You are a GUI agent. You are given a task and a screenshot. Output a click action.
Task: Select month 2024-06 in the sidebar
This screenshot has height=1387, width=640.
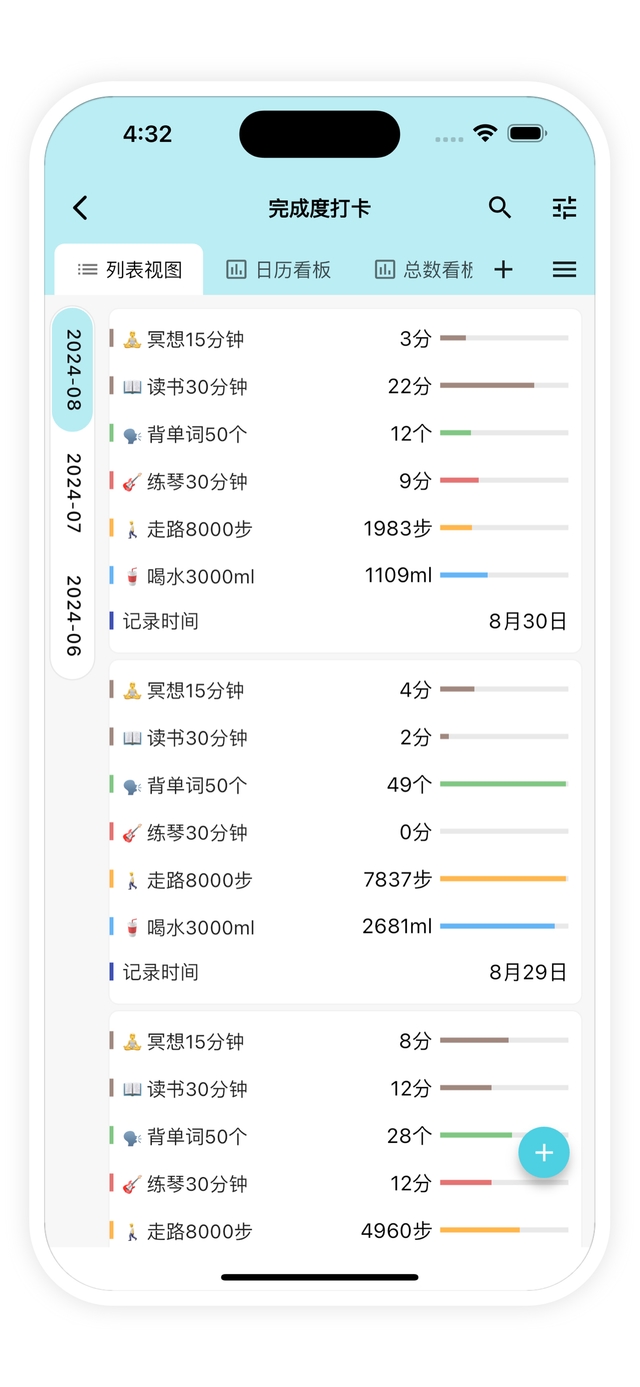tap(73, 616)
